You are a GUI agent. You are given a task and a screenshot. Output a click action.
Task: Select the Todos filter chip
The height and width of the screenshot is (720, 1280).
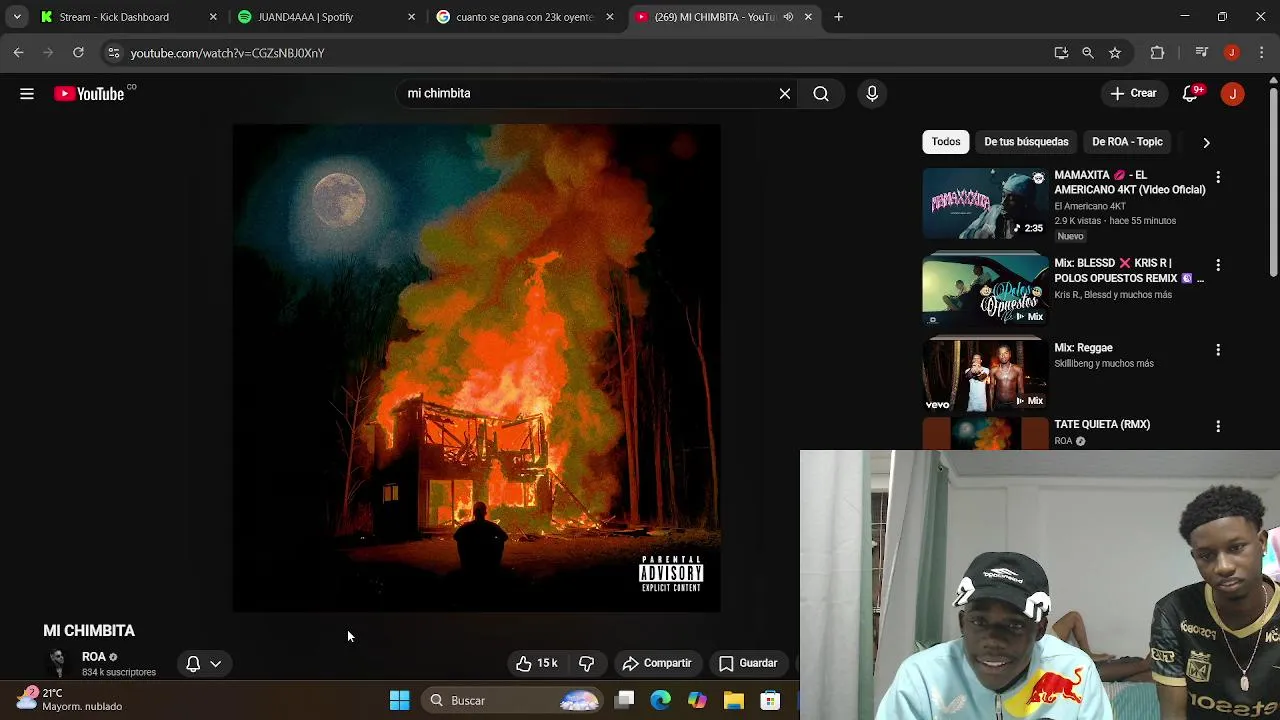point(946,142)
